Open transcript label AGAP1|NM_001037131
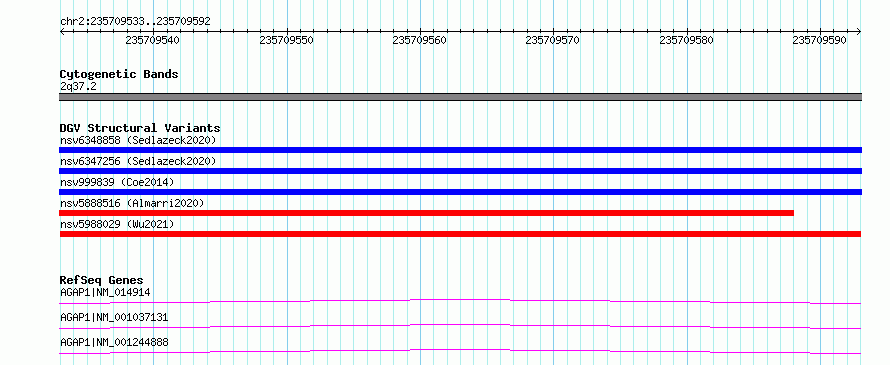The image size is (890, 365). [114, 317]
